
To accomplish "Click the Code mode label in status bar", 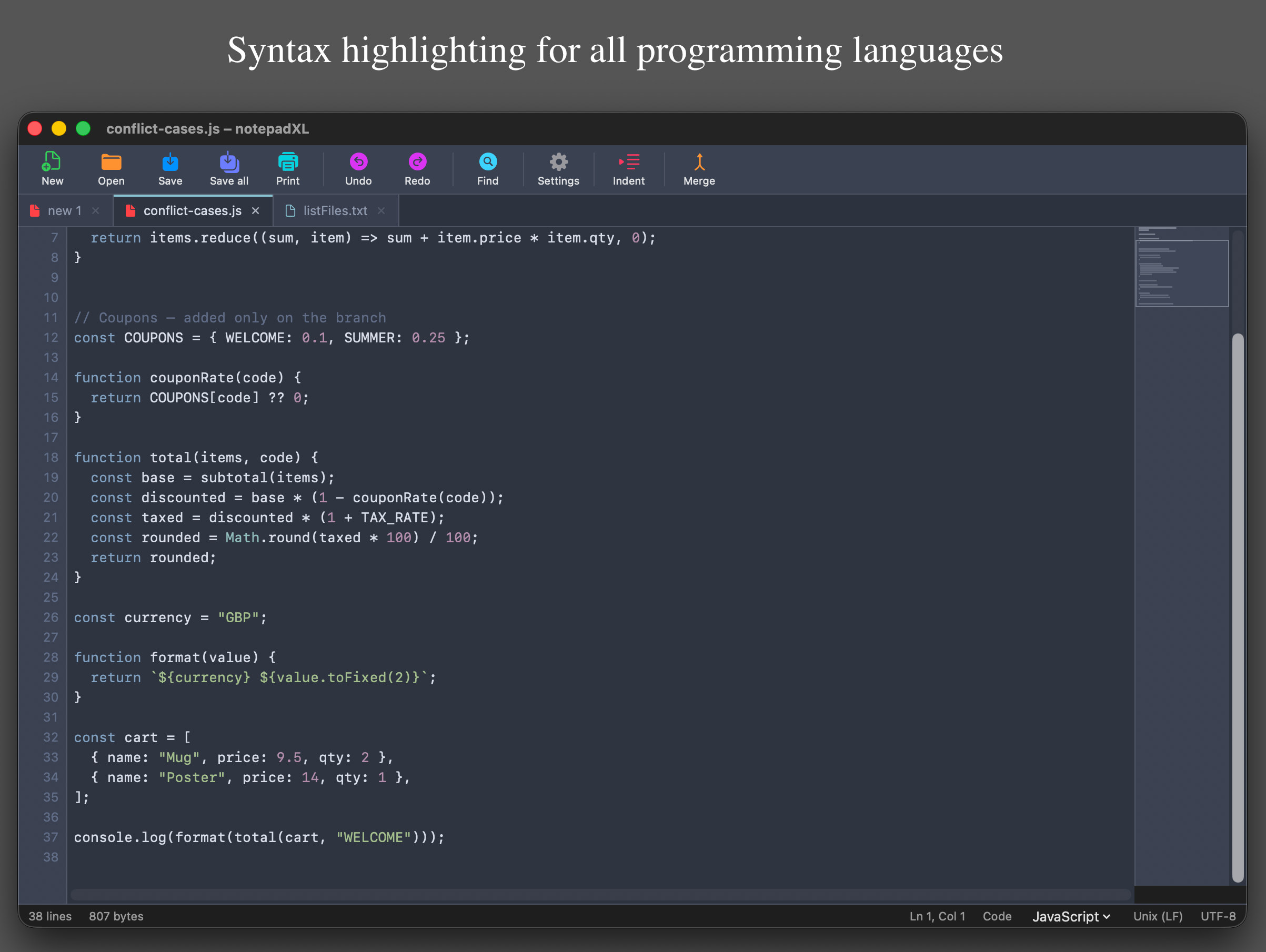I will (997, 917).
